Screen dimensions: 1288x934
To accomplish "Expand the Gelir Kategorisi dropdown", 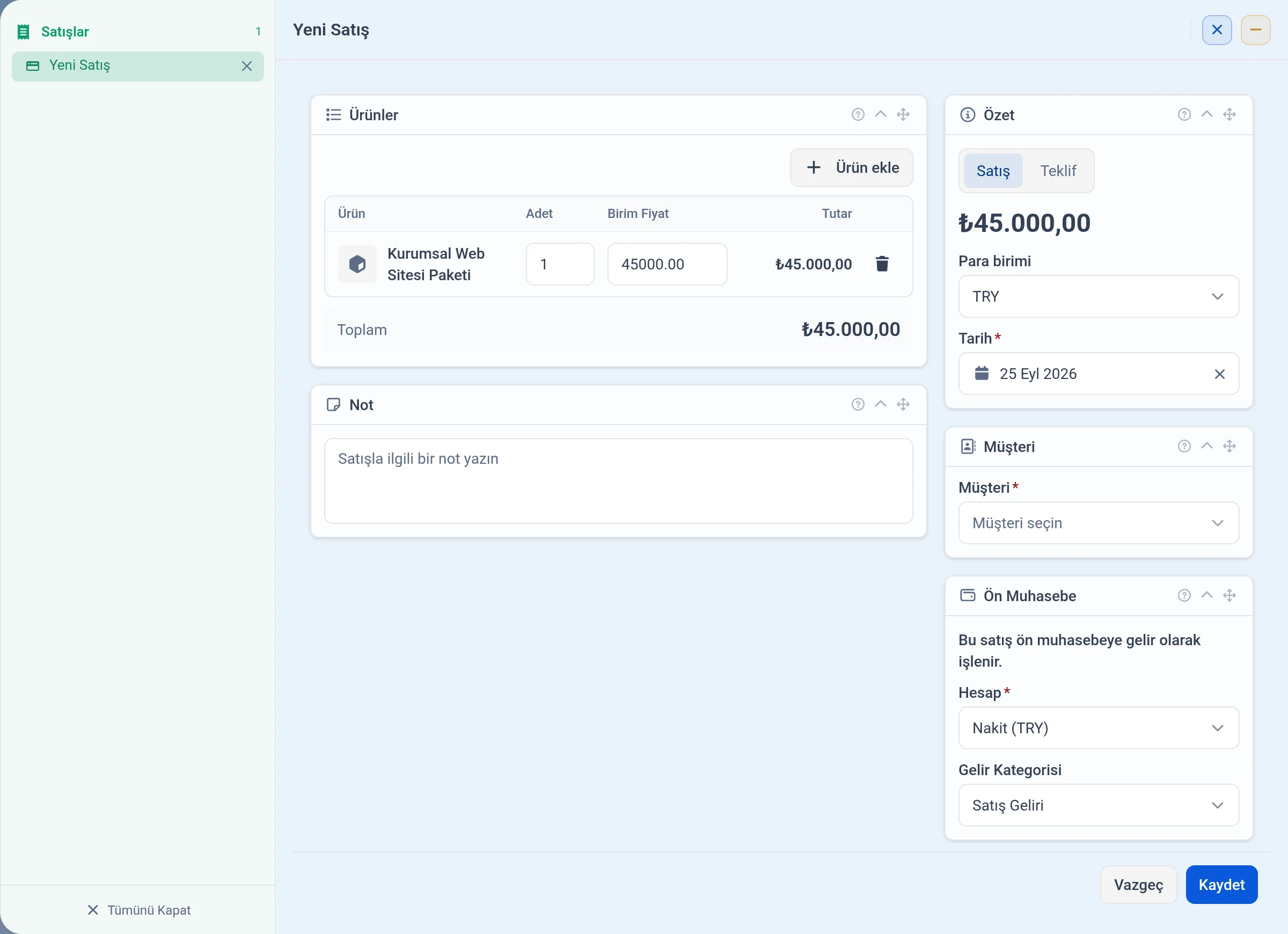I will pyautogui.click(x=1099, y=805).
